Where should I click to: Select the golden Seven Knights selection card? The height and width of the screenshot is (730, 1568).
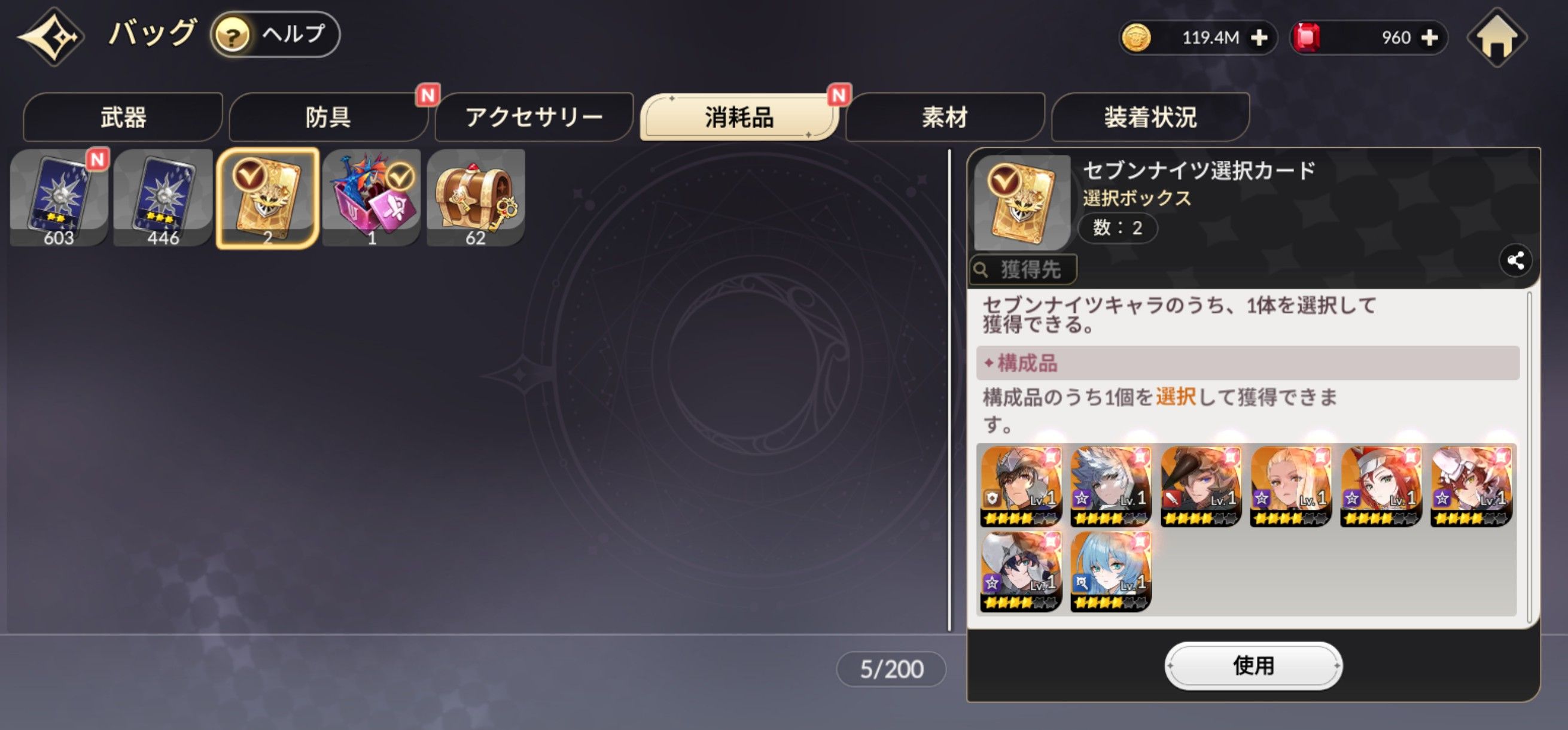pos(268,198)
